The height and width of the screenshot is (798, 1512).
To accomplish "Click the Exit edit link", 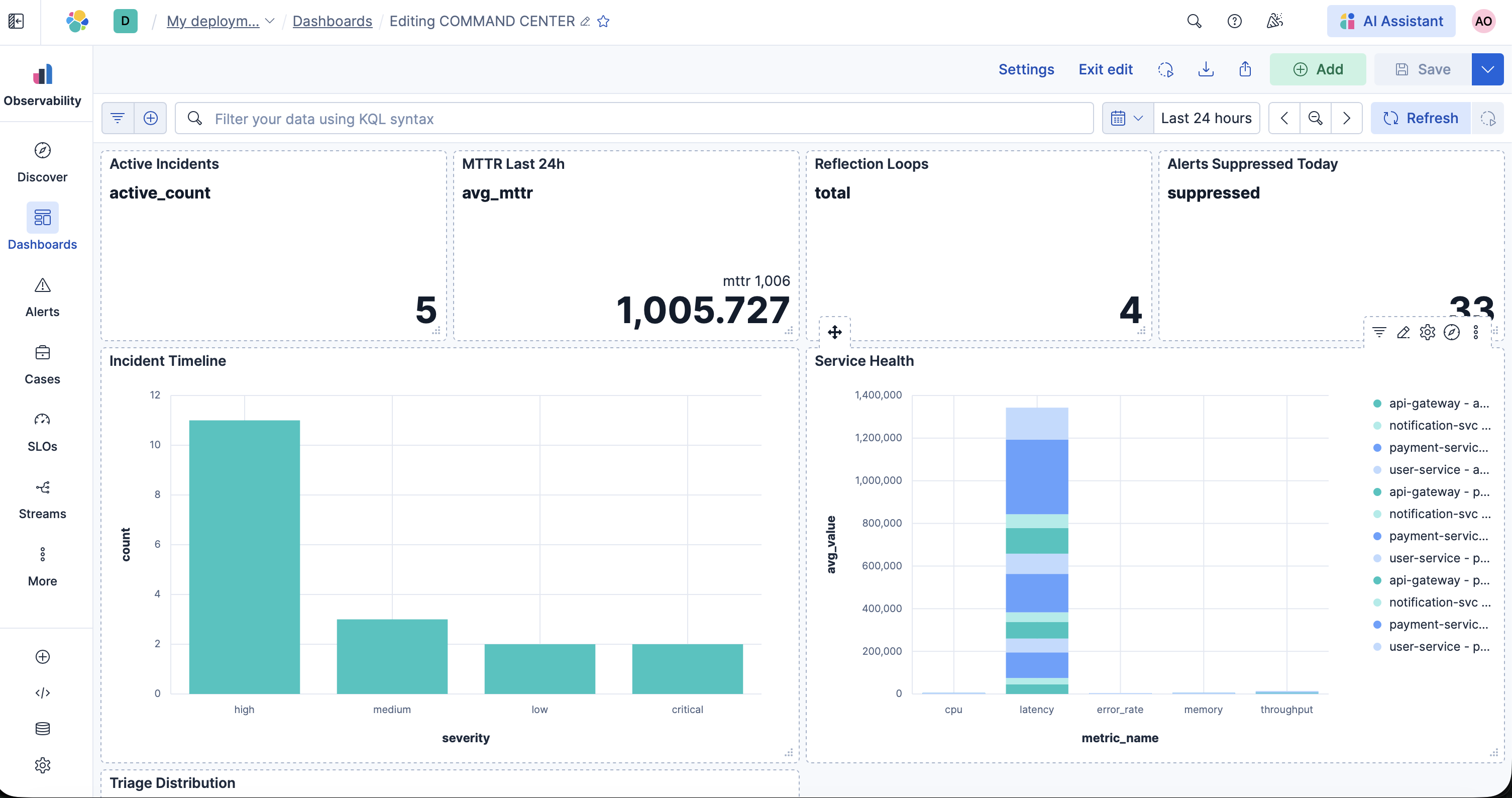I will 1105,69.
